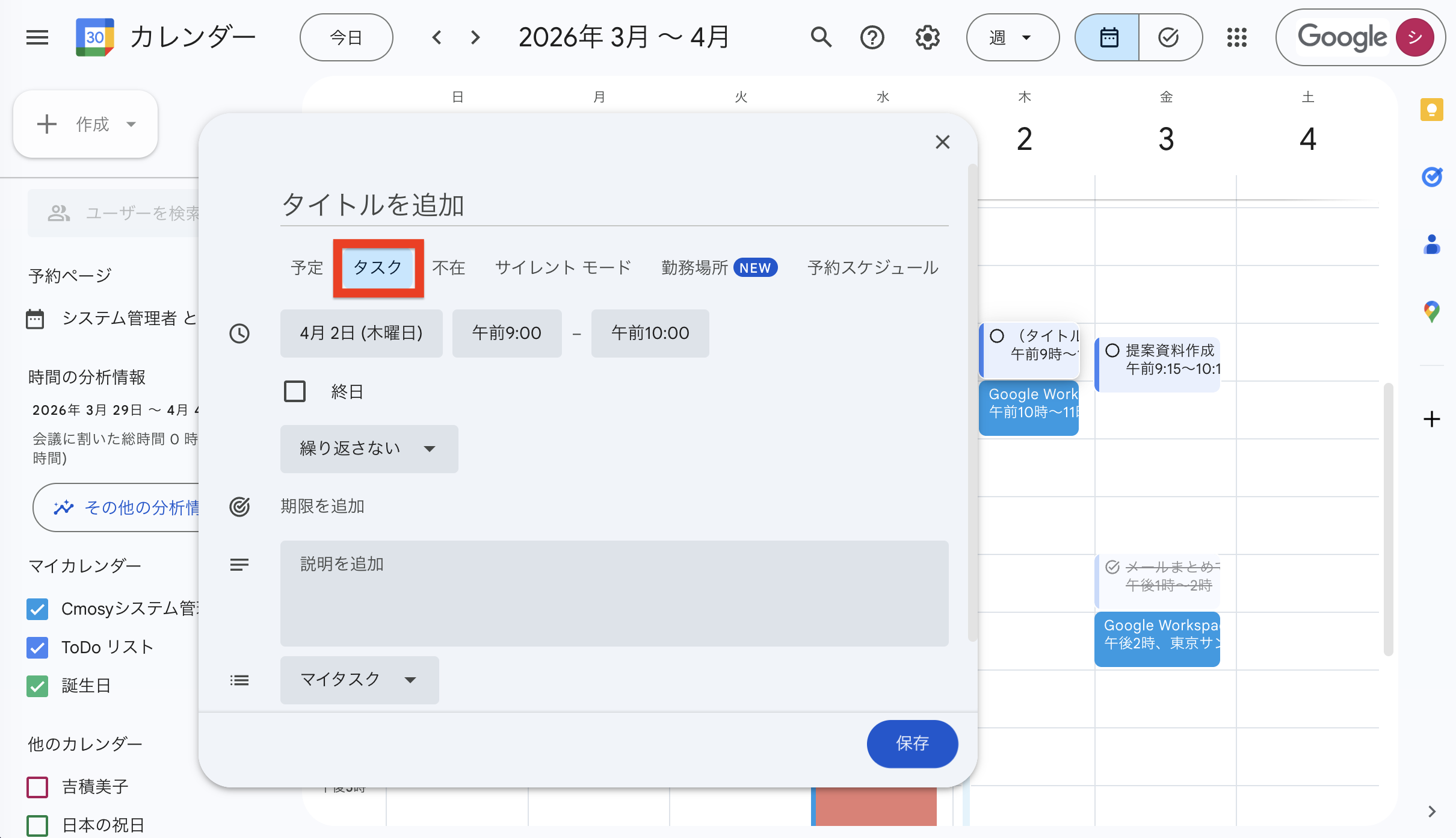Click the add-ons plus icon in side panel
Image resolution: width=1456 pixels, height=838 pixels.
[x=1431, y=419]
